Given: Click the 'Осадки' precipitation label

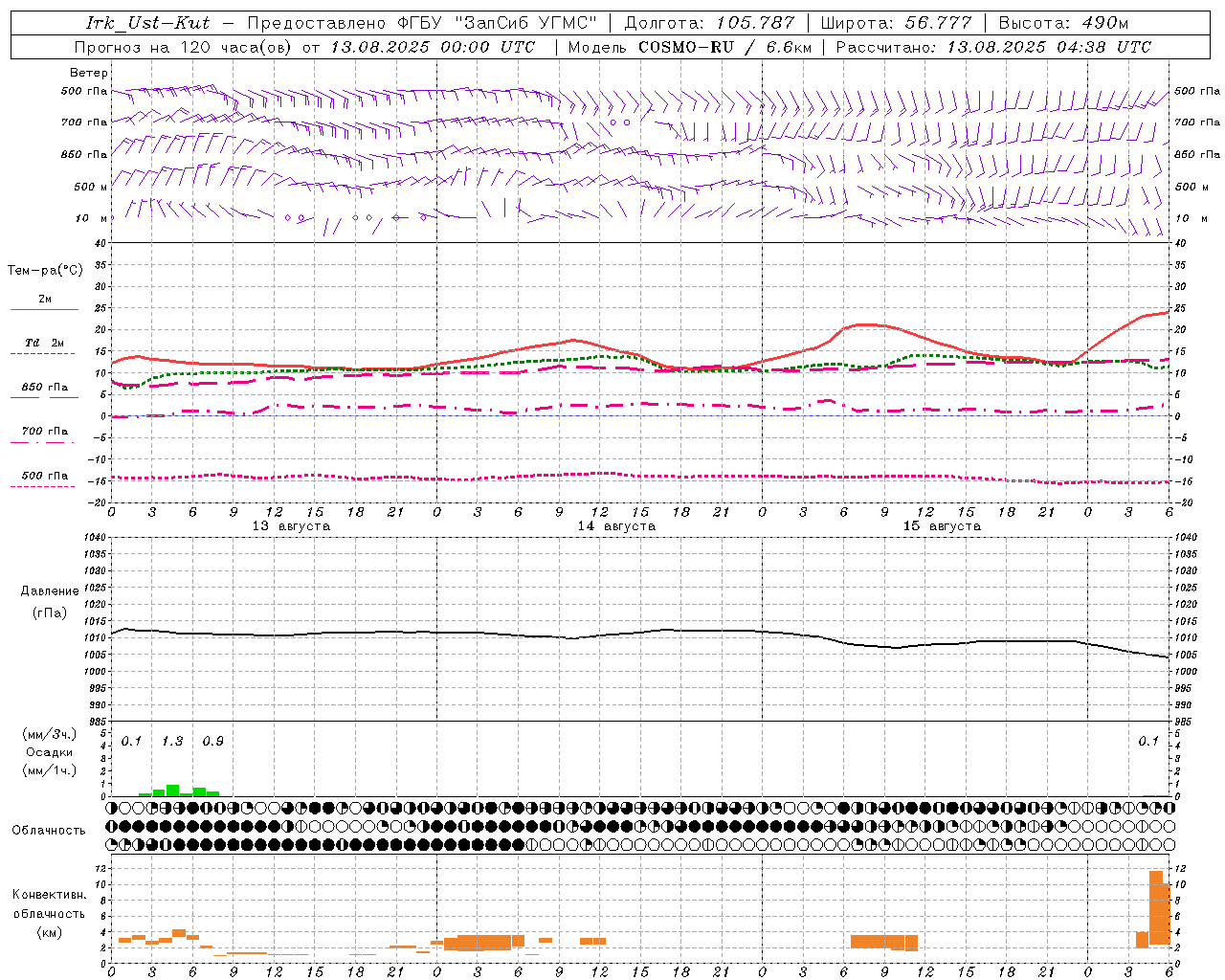Looking at the screenshot, I should tap(50, 752).
